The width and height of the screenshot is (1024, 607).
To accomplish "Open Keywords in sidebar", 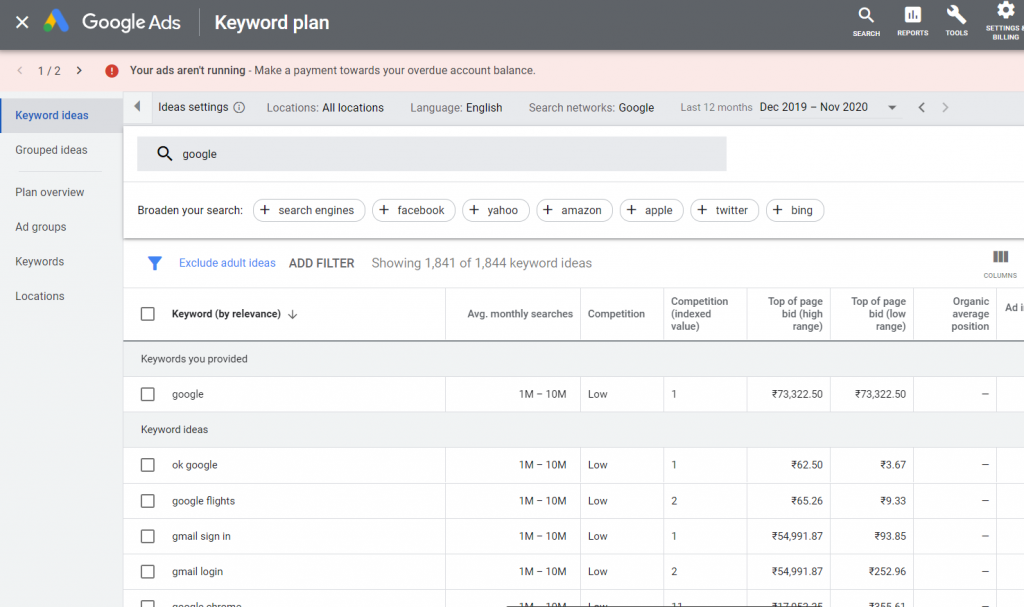I will [x=39, y=262].
